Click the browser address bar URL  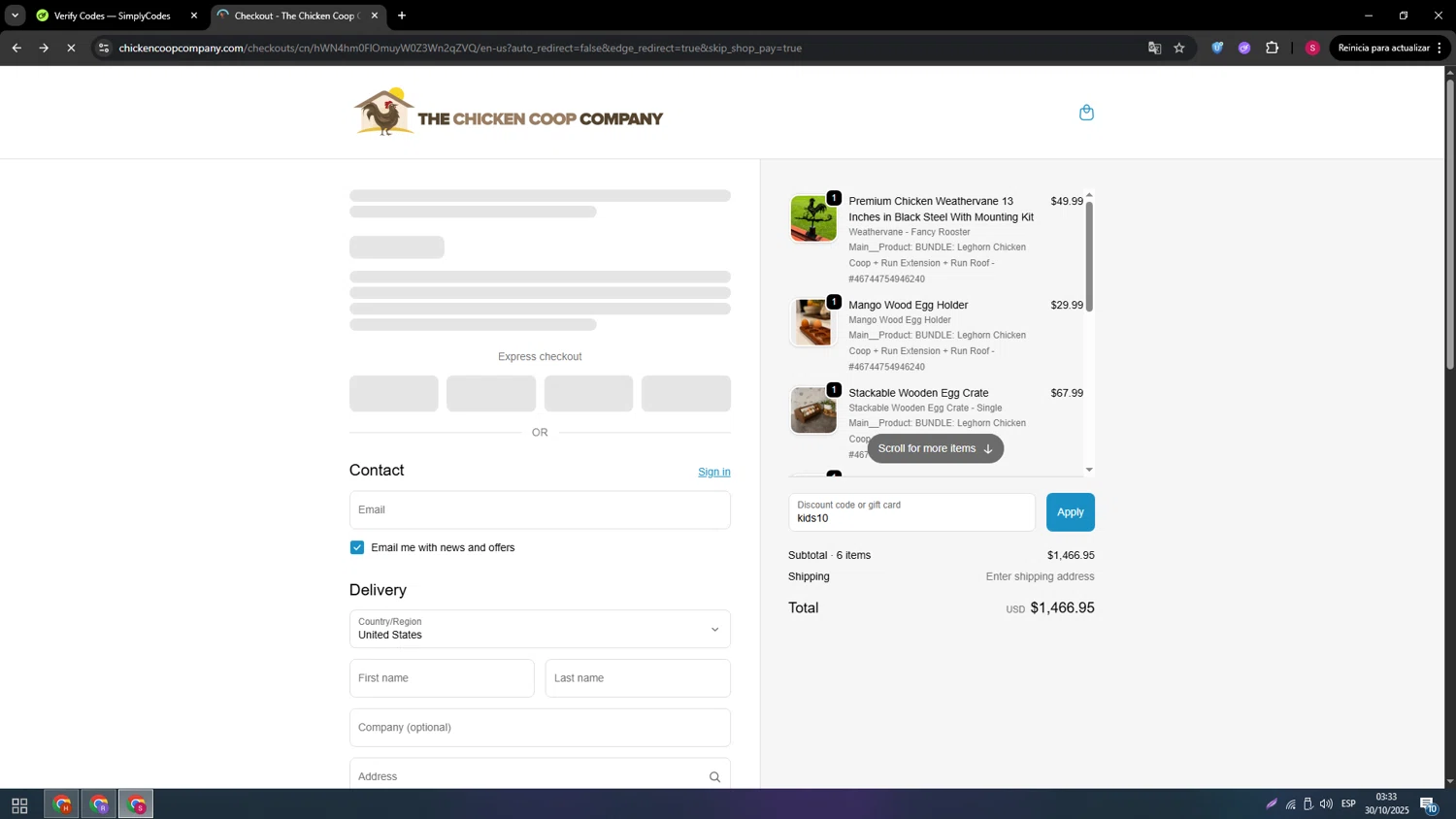[460, 48]
